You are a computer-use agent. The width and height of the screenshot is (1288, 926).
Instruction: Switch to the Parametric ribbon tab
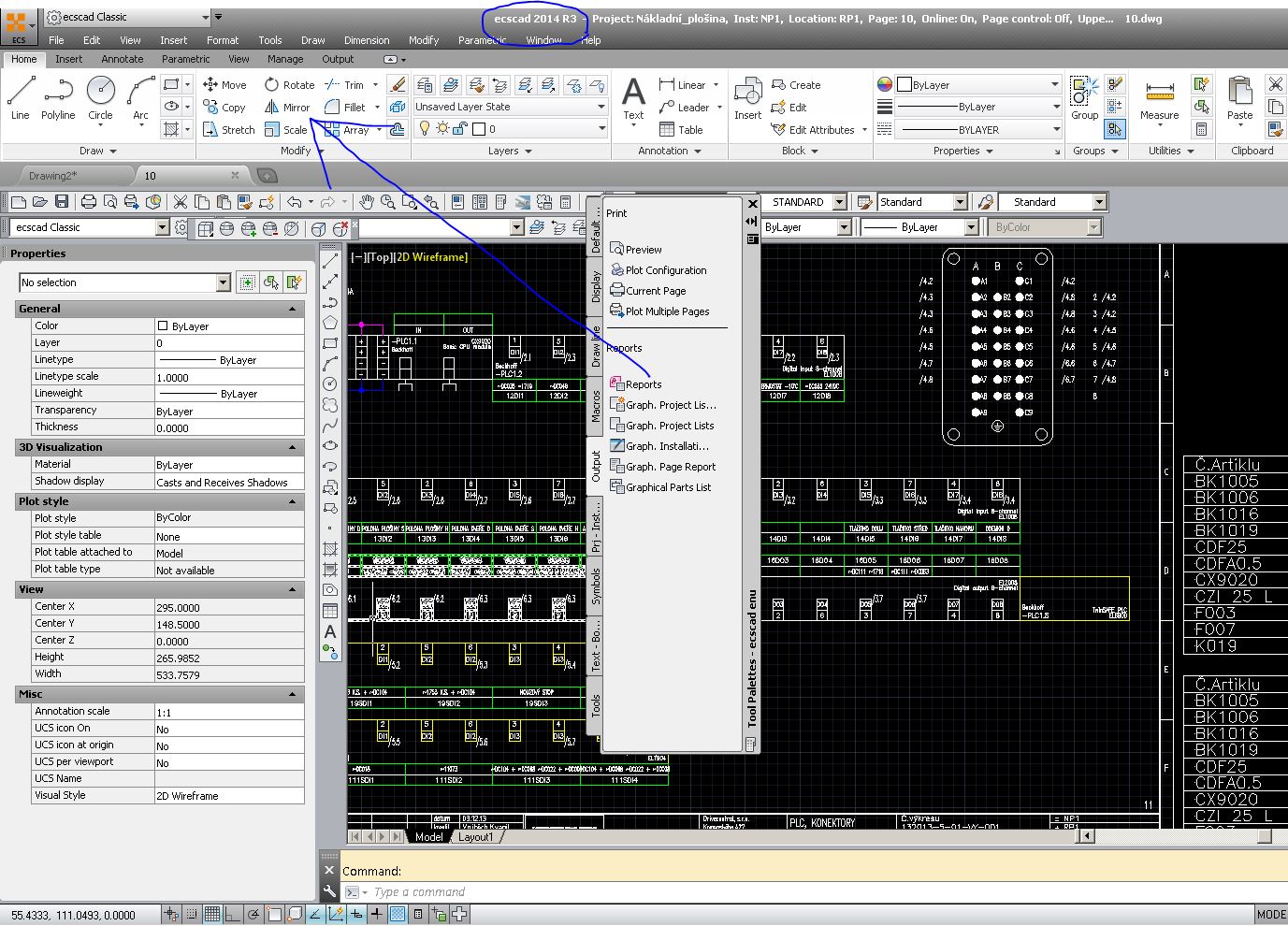pos(186,59)
